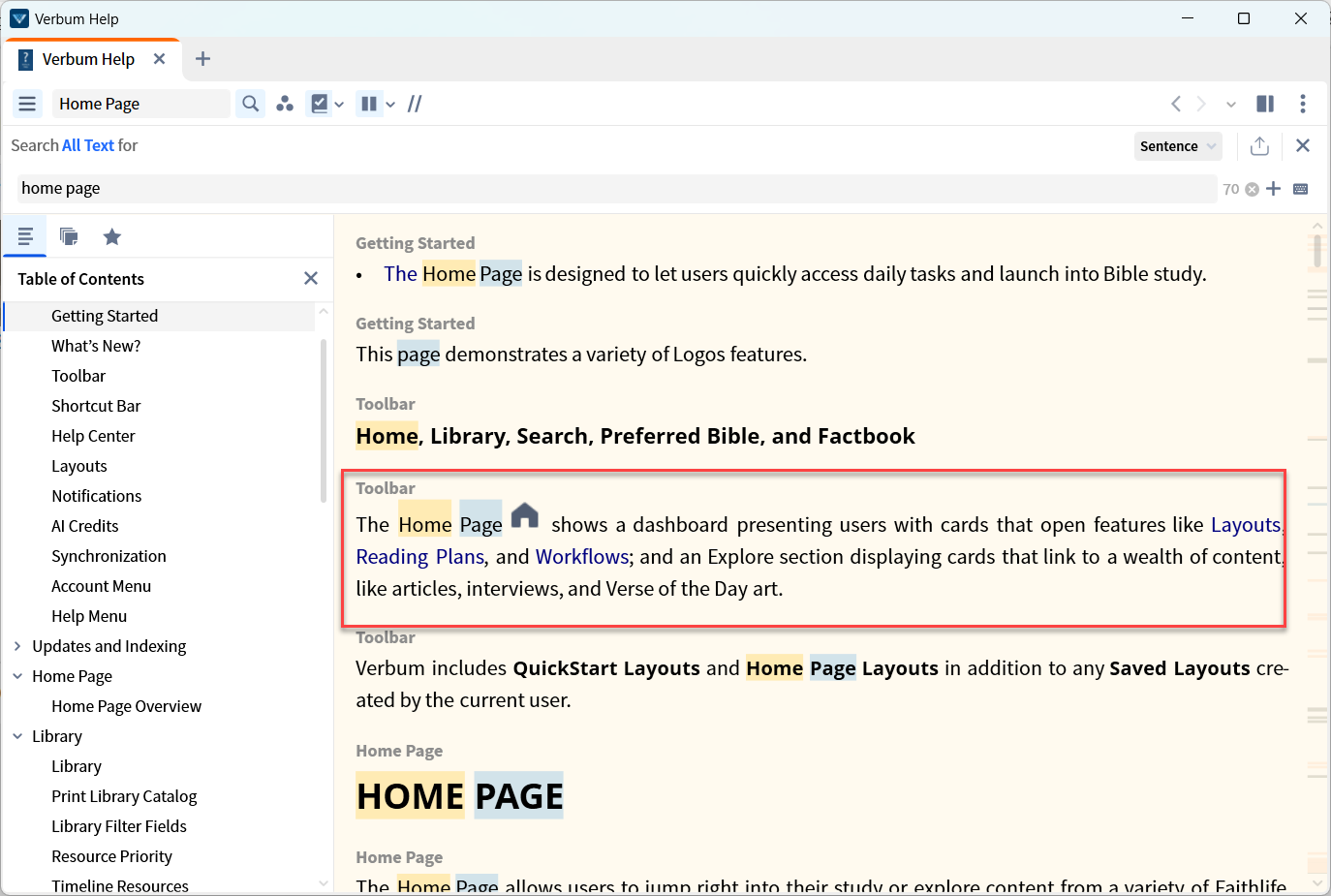Click the double-slash parallel resources icon
This screenshot has height=896, width=1331.
click(415, 104)
